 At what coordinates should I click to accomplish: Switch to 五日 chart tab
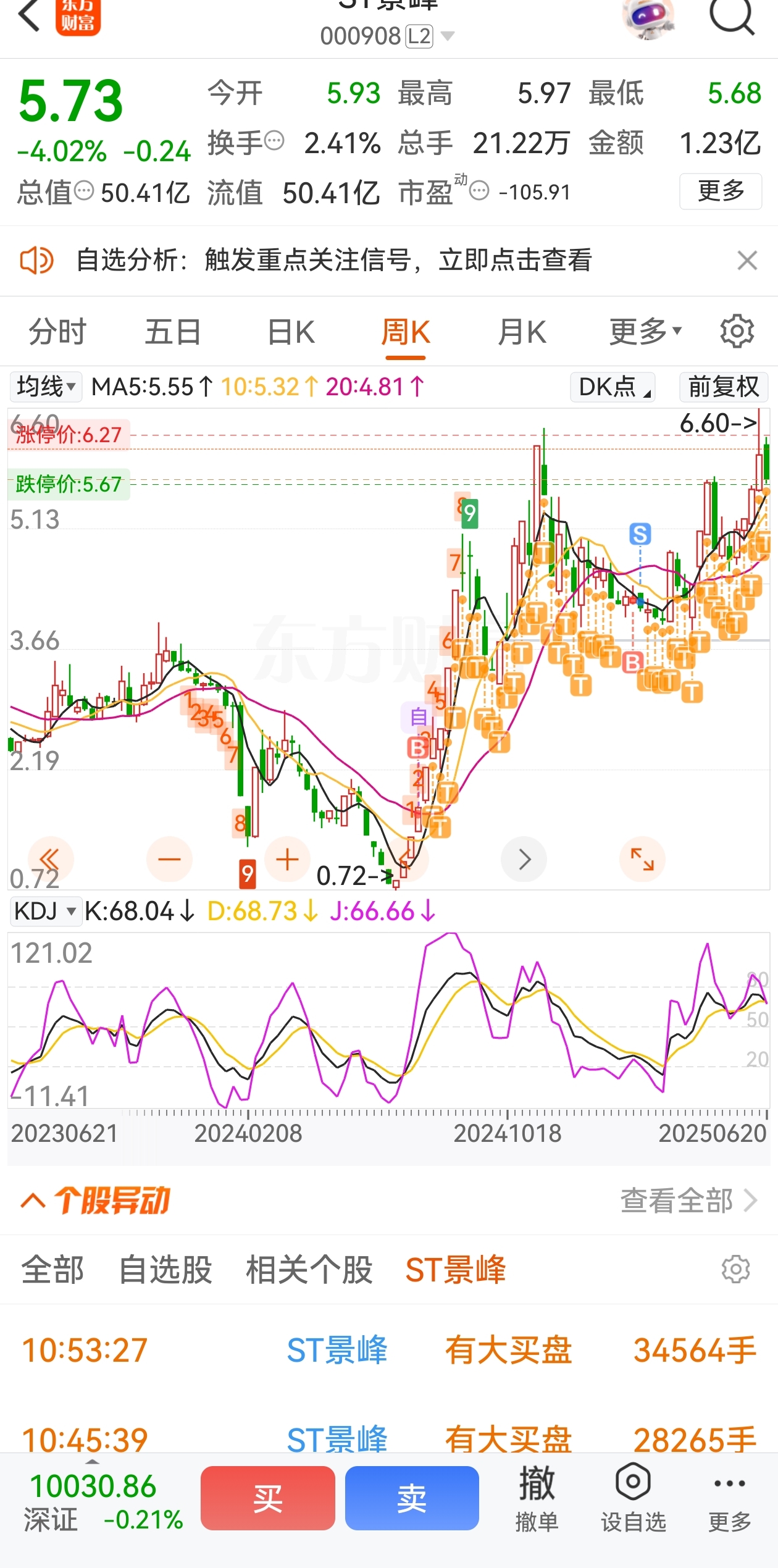coord(174,332)
